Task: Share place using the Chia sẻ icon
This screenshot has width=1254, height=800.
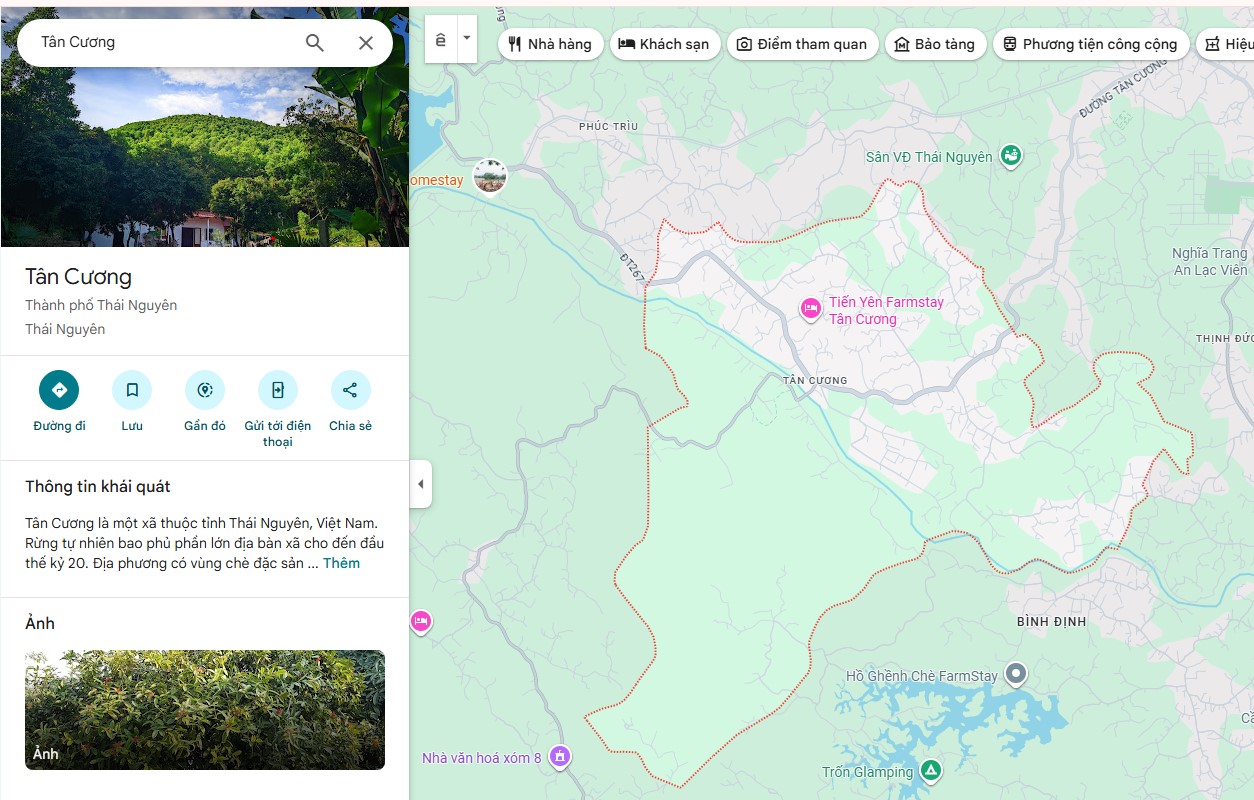Action: coord(350,390)
